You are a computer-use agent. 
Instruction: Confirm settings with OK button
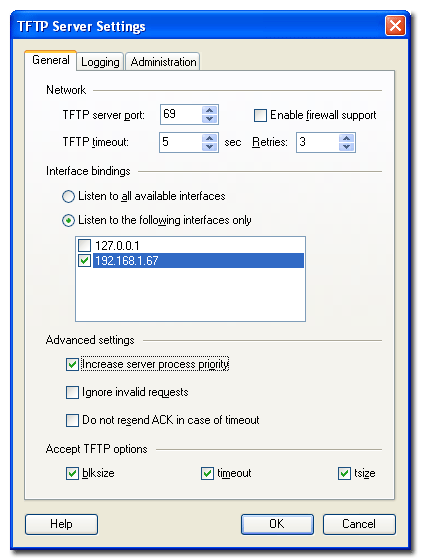277,524
